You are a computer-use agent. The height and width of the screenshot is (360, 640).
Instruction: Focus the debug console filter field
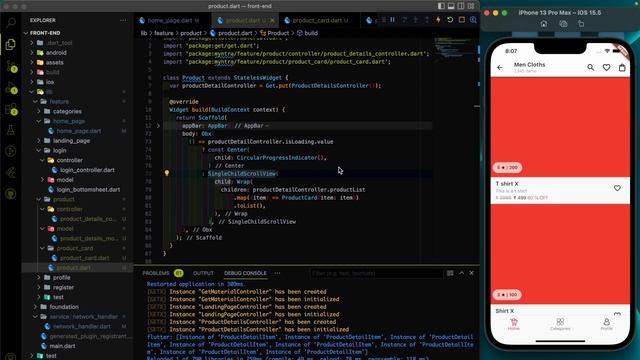pyautogui.click(x=376, y=273)
